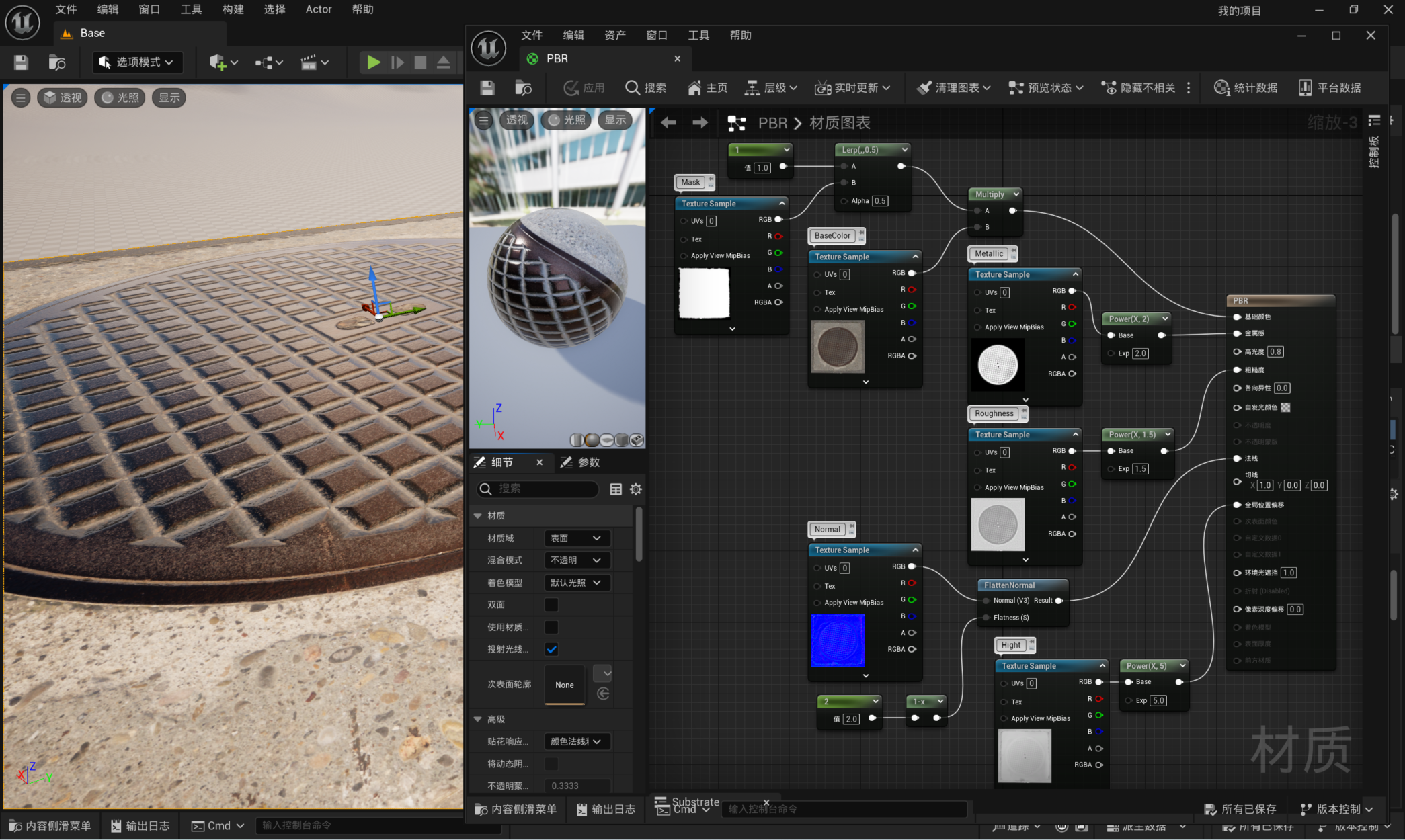Click the 输出日志 button in material editor

click(606, 810)
